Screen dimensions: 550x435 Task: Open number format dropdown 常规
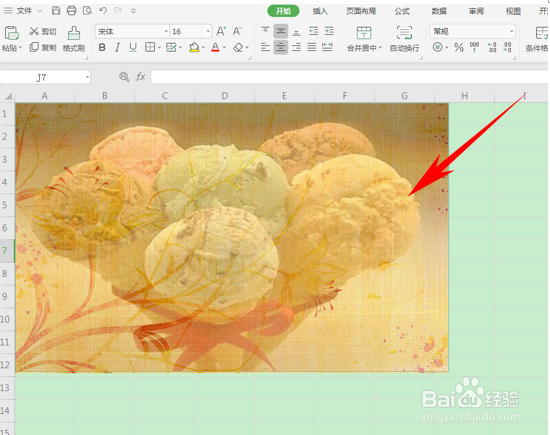coord(512,32)
